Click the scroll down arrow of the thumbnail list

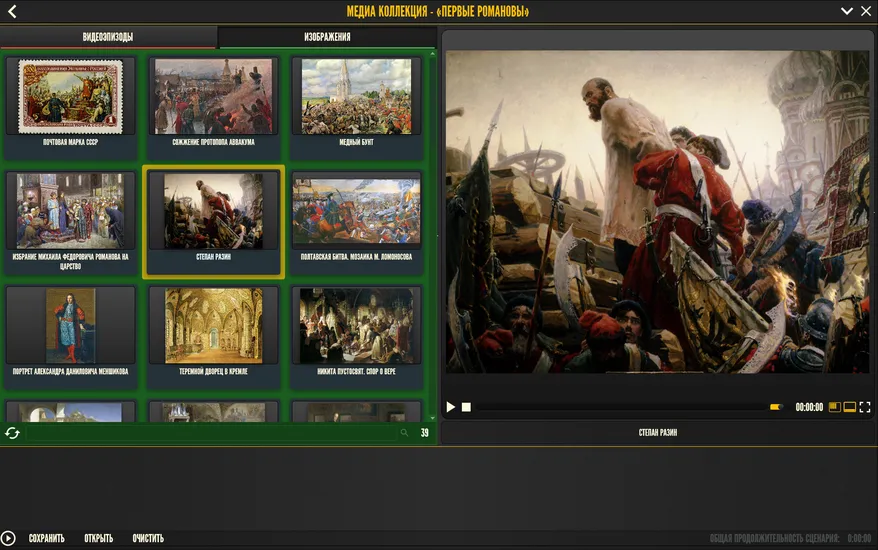pyautogui.click(x=433, y=417)
